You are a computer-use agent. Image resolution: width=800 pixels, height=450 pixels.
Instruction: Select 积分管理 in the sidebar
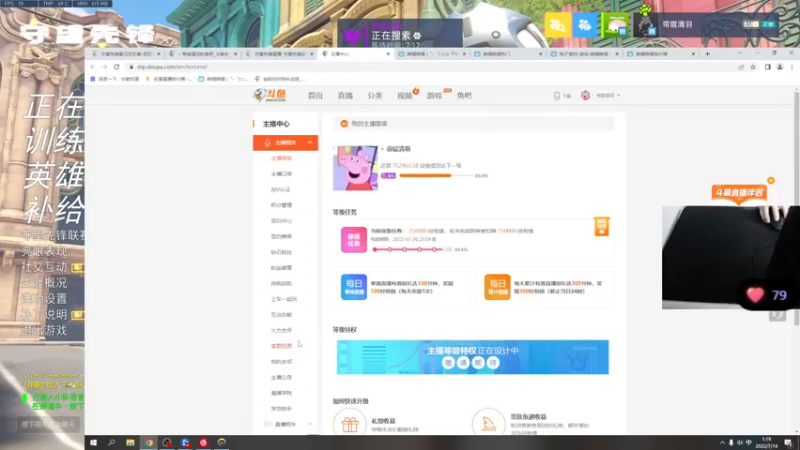281,205
